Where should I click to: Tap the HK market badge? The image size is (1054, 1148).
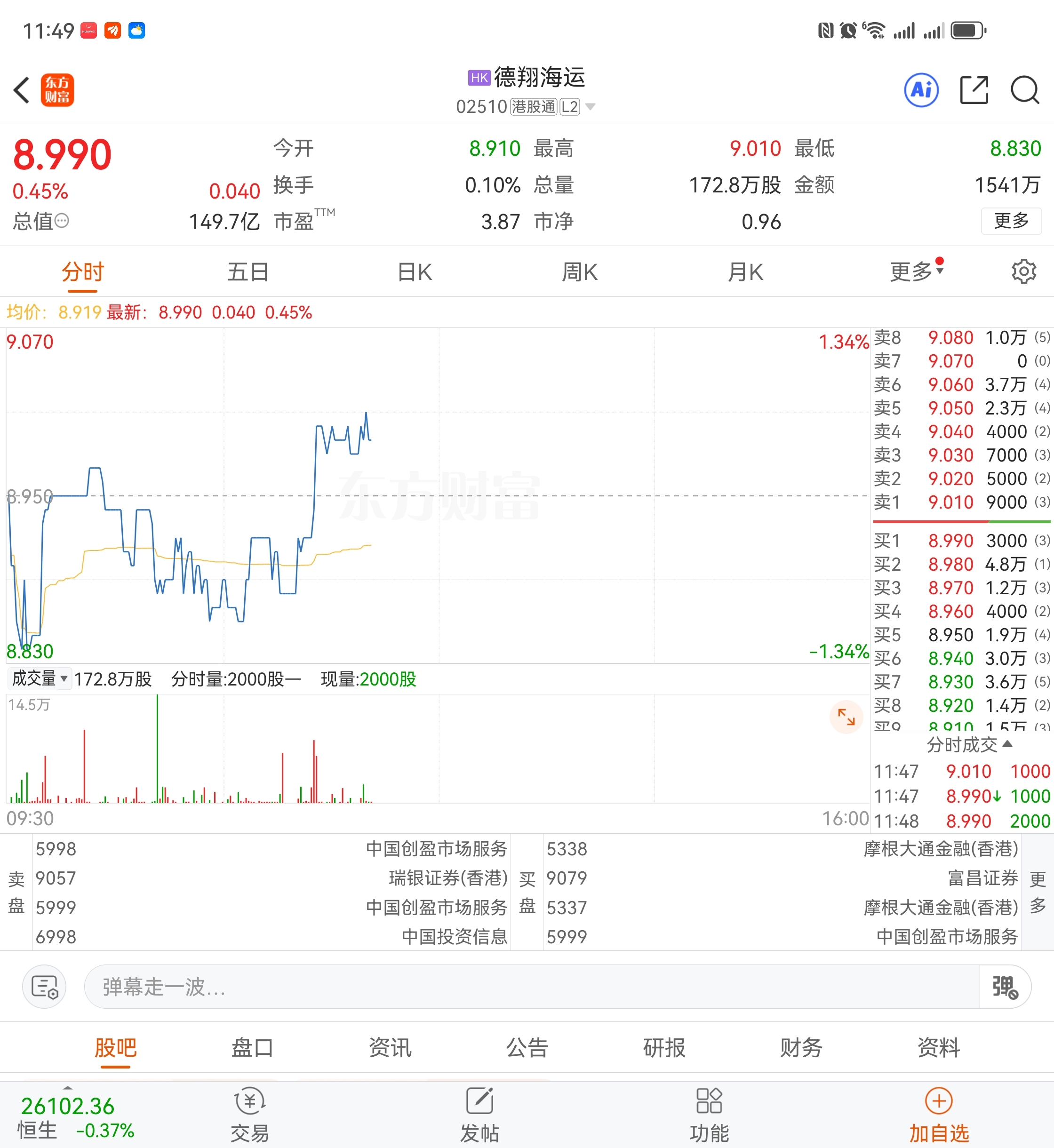[479, 78]
